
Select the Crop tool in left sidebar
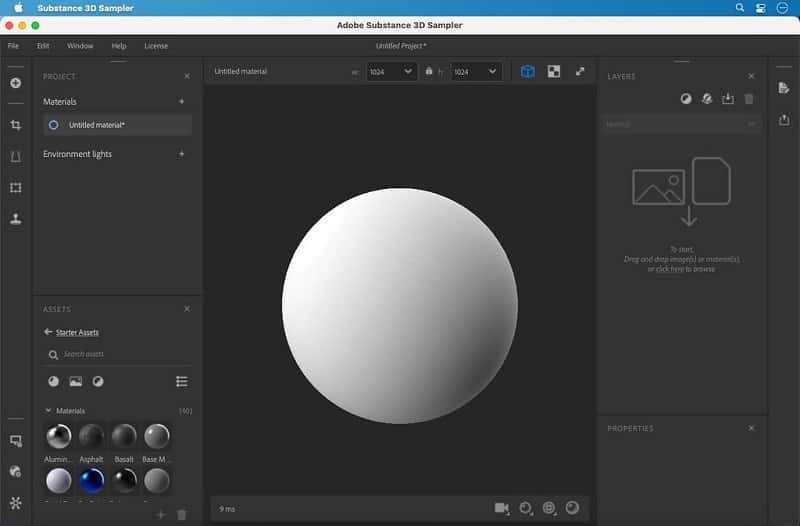[x=15, y=125]
